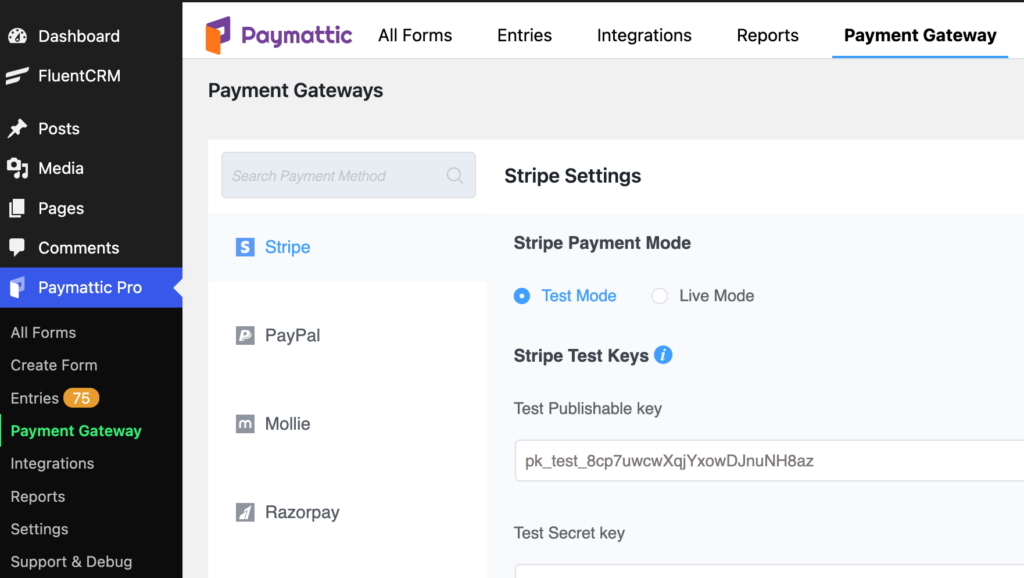1024x578 pixels.
Task: Click the Dashboard gauge icon
Action: [x=18, y=36]
